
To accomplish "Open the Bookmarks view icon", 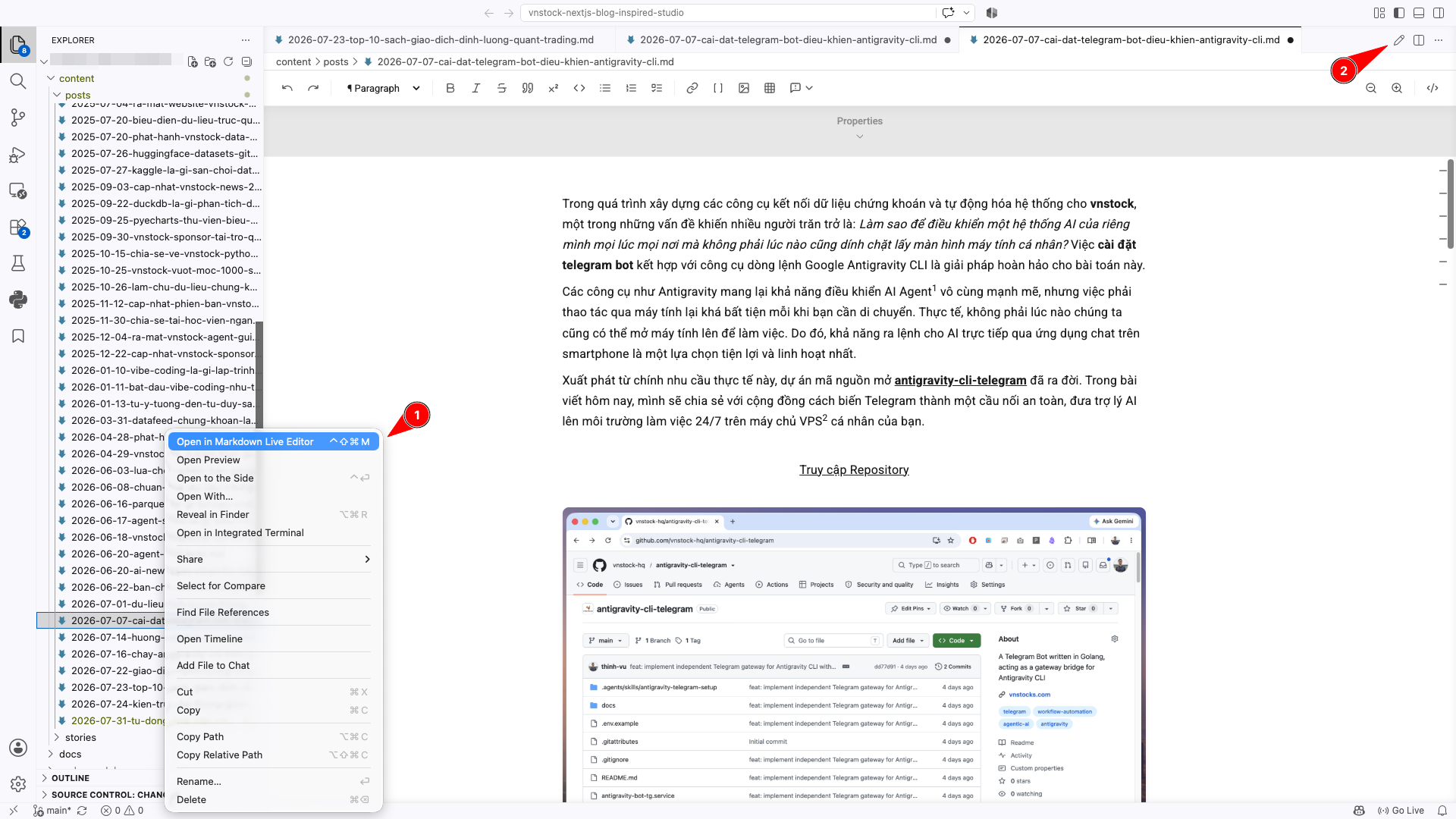I will [18, 336].
